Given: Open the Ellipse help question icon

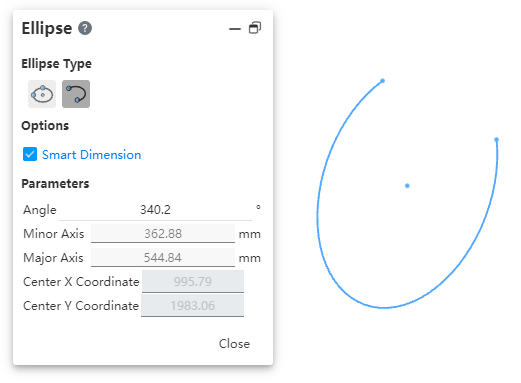Looking at the screenshot, I should coord(85,28).
